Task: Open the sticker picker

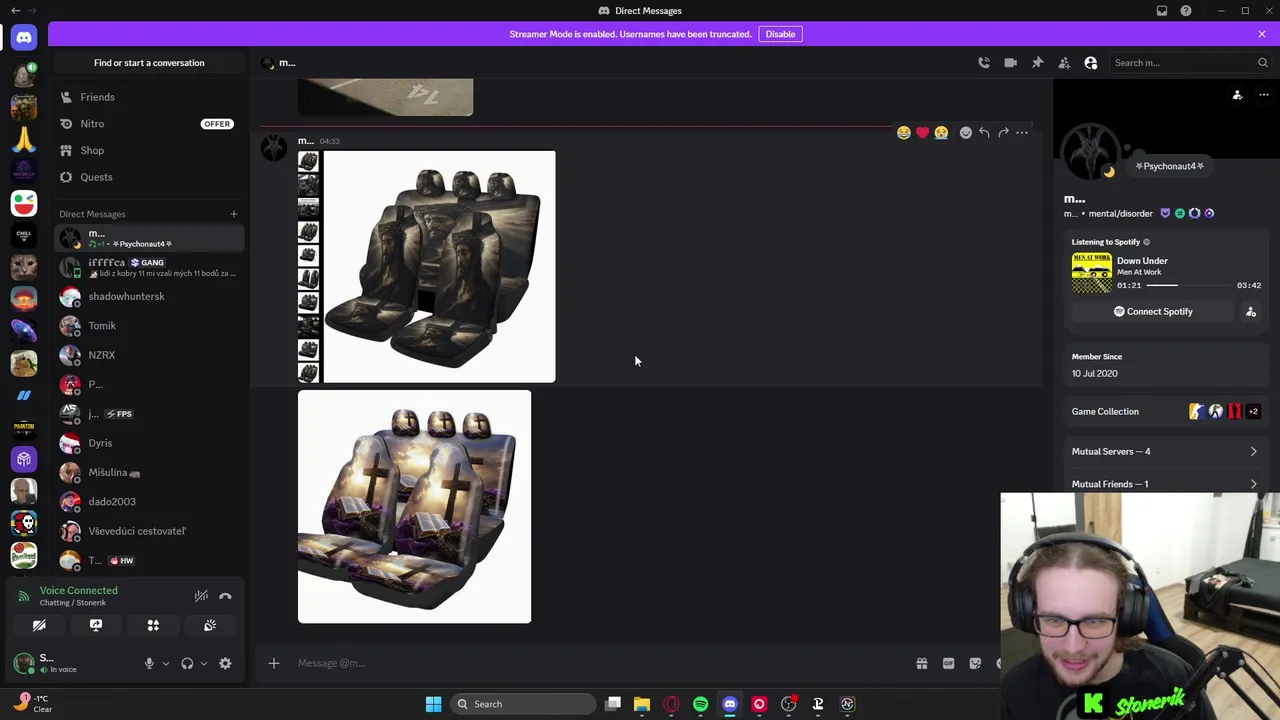Action: 975,663
